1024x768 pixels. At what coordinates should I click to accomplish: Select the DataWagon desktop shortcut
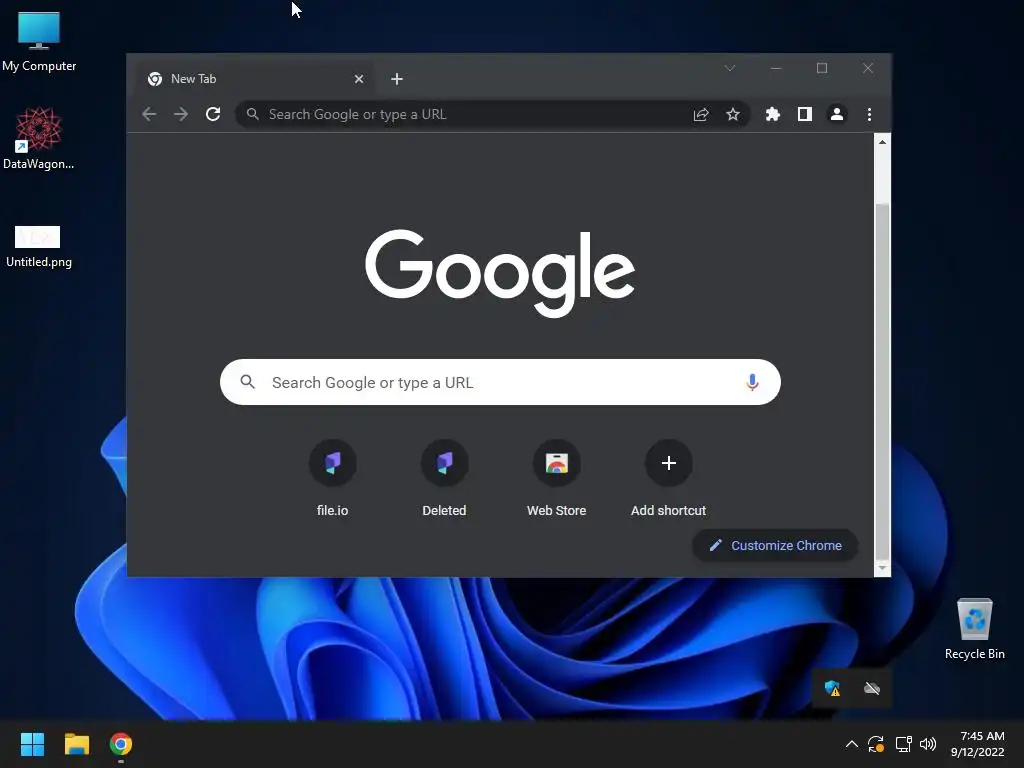[39, 138]
